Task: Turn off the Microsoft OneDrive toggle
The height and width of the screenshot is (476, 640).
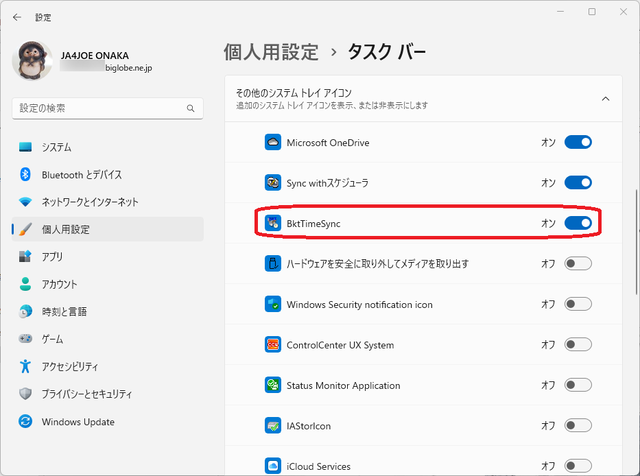Action: [578, 142]
